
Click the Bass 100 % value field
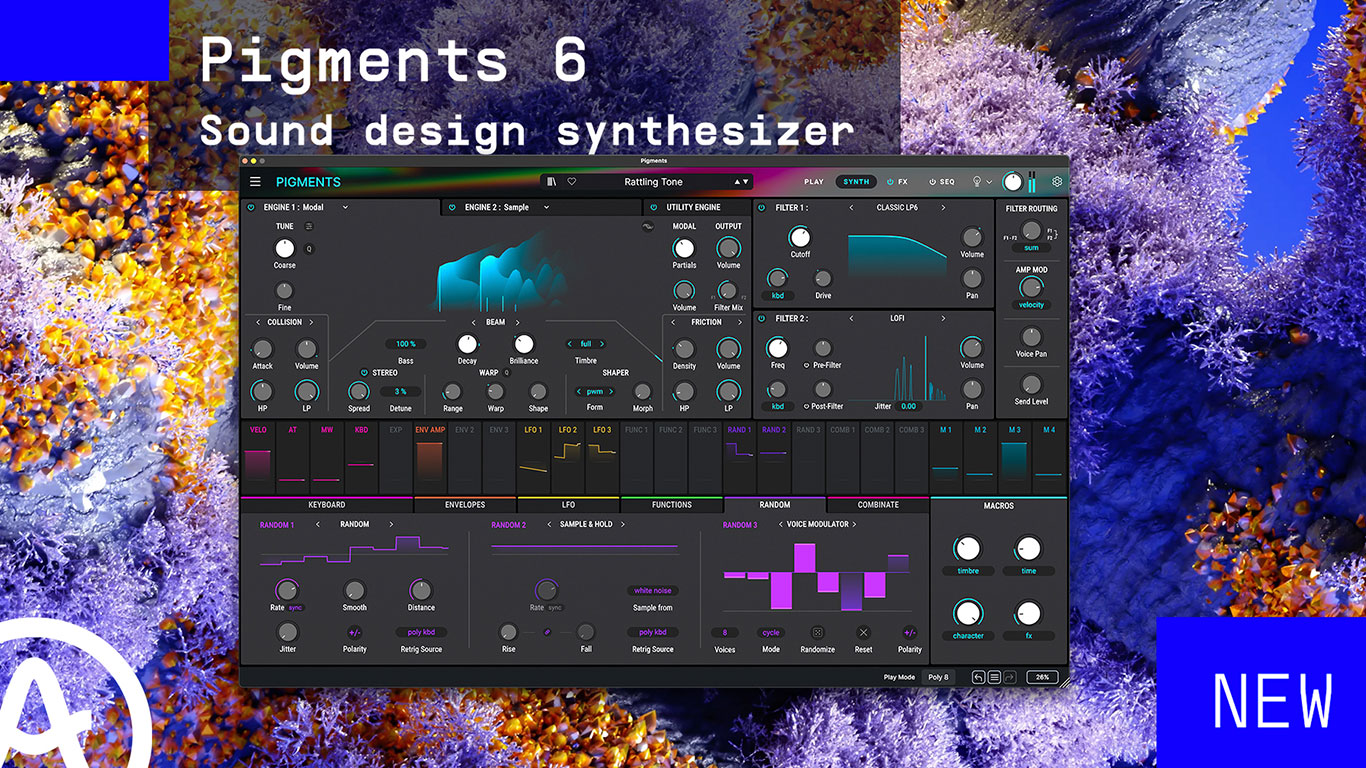[406, 344]
